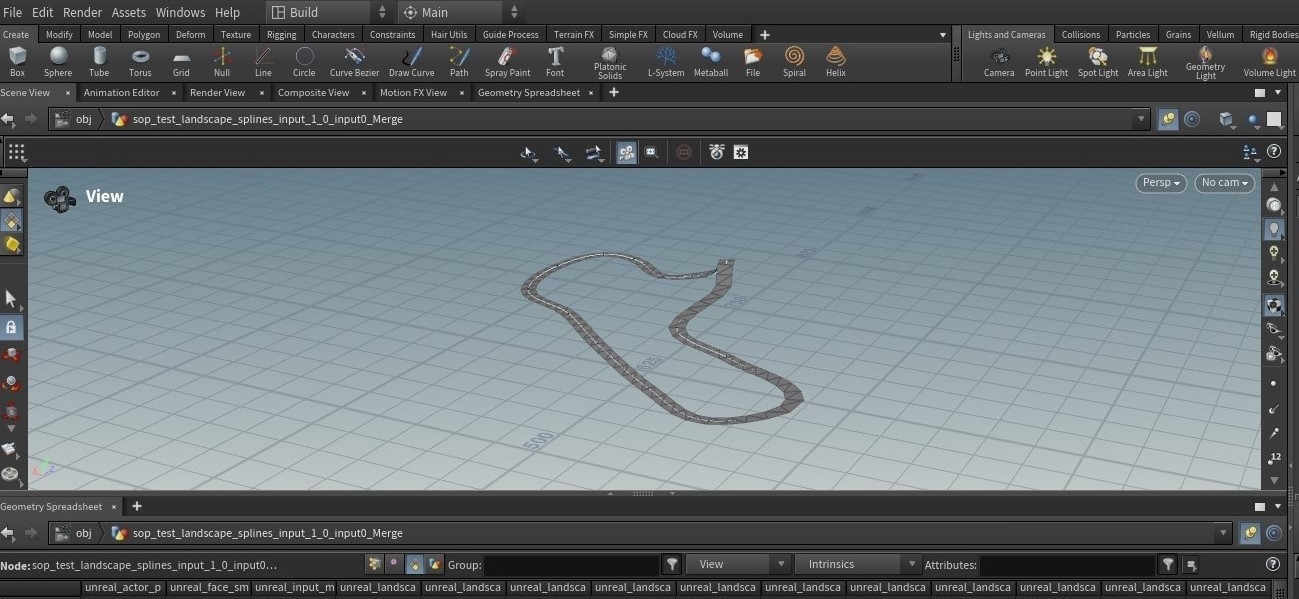Switch to the Animation Editor tab
1299x599 pixels.
121,92
